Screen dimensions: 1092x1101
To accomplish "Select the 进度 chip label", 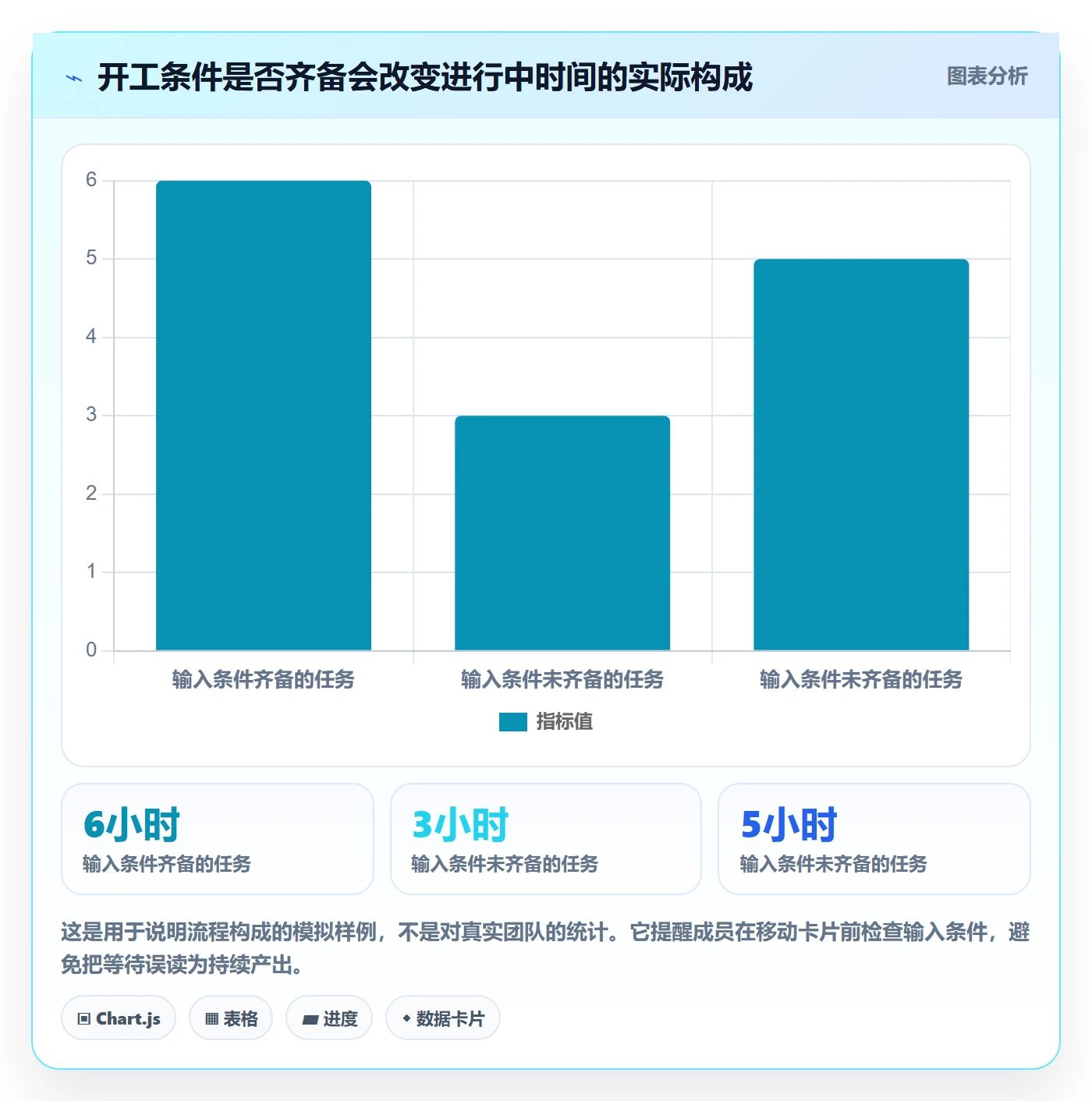I will pyautogui.click(x=340, y=1018).
